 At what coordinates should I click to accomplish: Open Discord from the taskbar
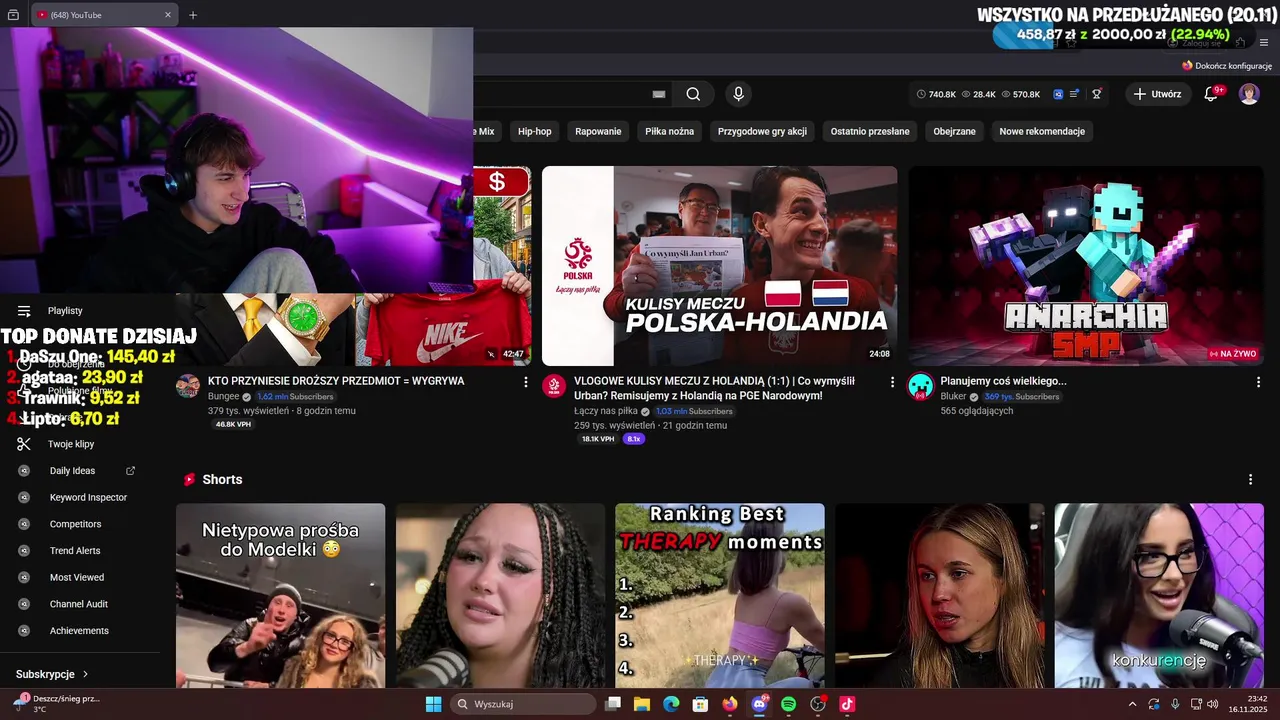pyautogui.click(x=759, y=704)
